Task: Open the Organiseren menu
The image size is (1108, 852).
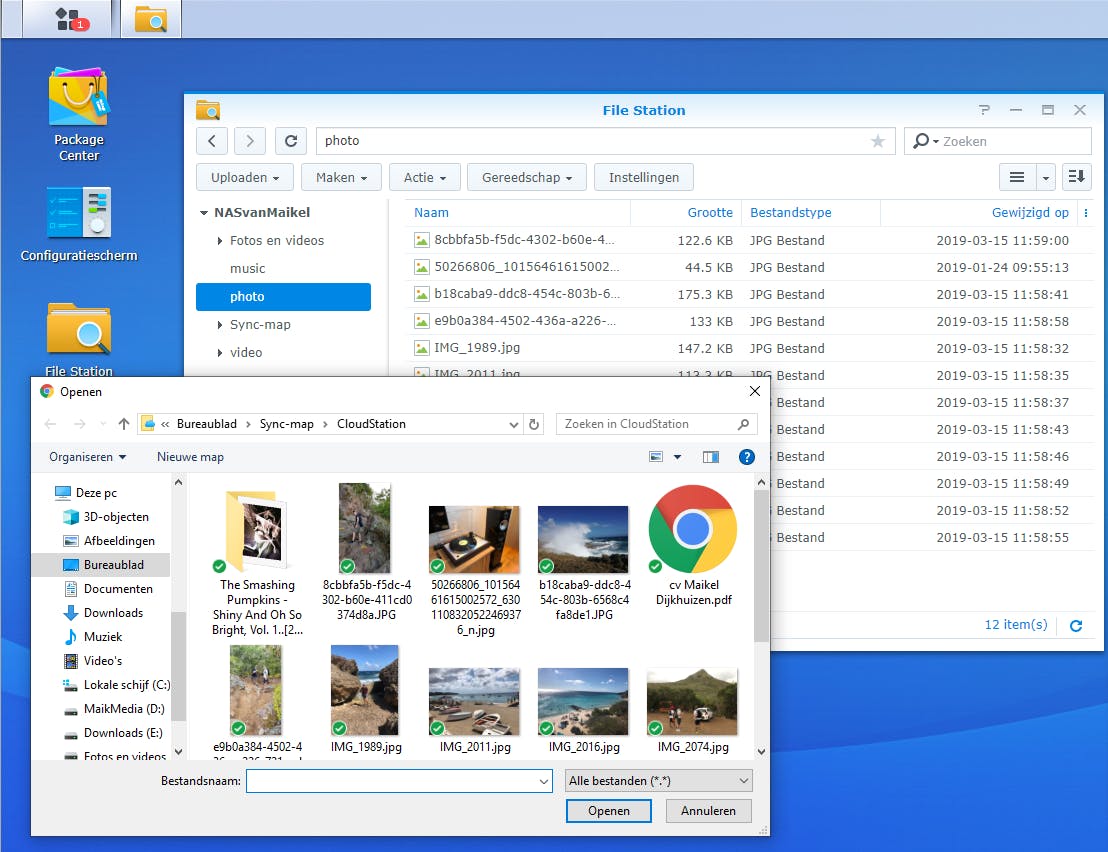Action: point(88,457)
